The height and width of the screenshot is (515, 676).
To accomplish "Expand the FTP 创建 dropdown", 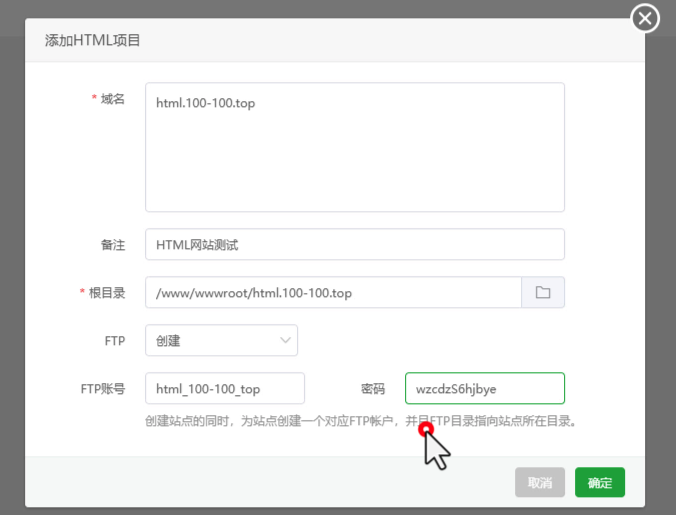I will click(x=221, y=340).
